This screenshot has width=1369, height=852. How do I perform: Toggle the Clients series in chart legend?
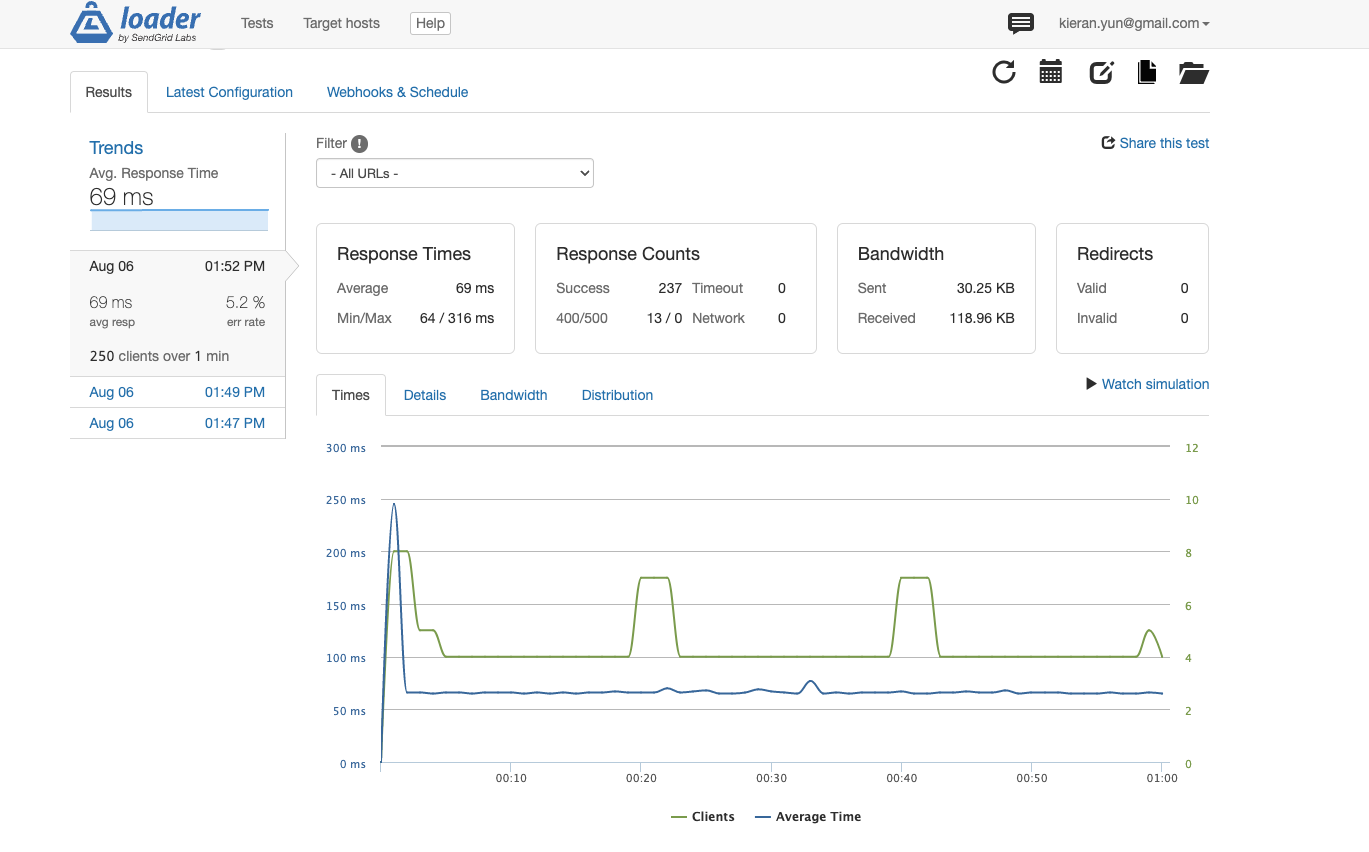[703, 817]
